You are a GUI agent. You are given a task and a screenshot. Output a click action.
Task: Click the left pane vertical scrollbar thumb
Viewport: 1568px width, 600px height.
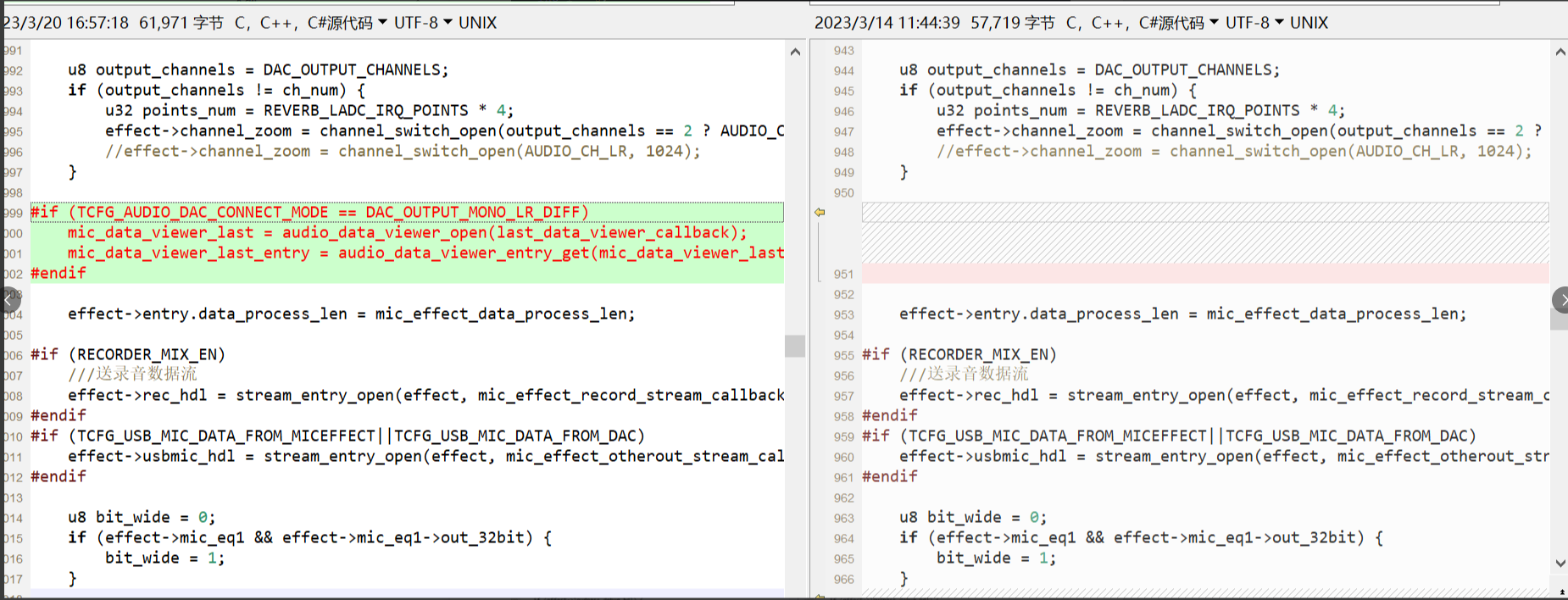(x=795, y=346)
